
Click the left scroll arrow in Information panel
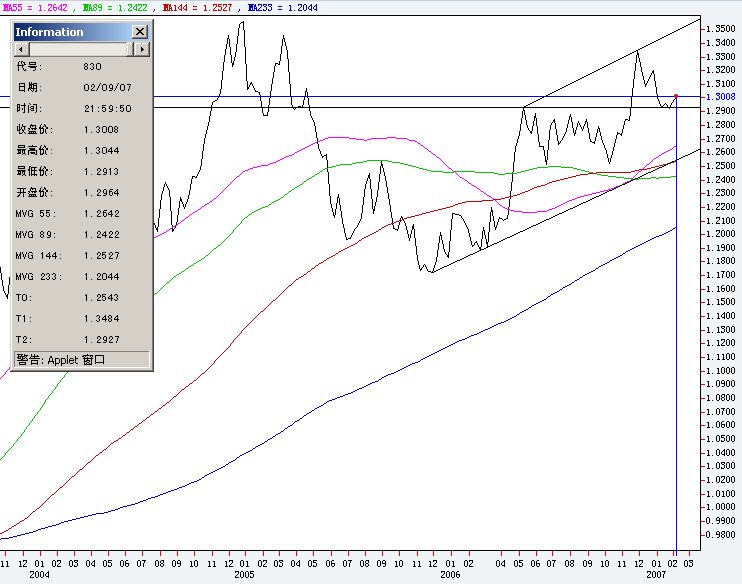pos(21,49)
